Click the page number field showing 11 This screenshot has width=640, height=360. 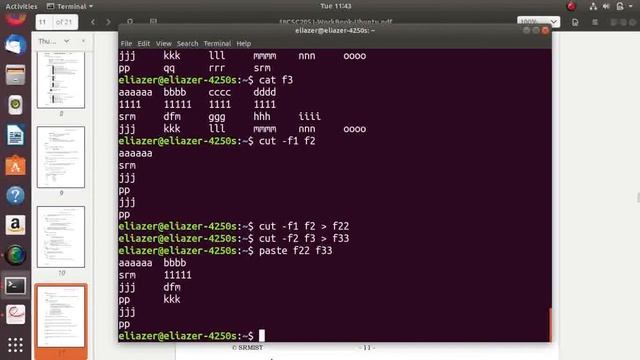coord(44,22)
